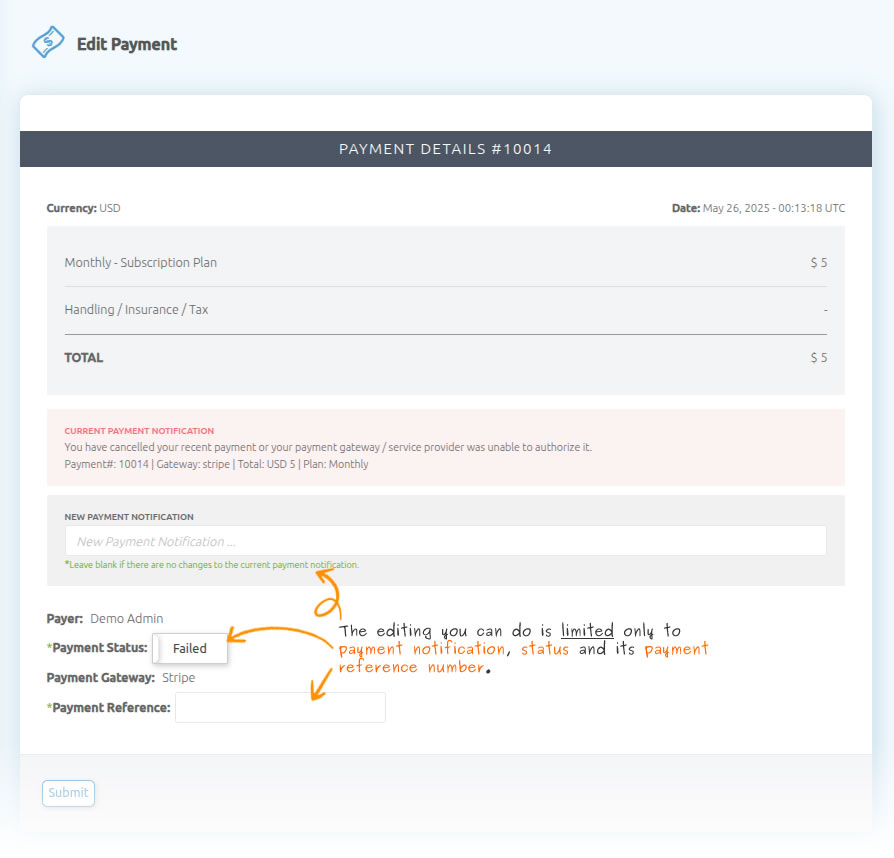Click the Payment Gateway: Stripe text

(121, 678)
